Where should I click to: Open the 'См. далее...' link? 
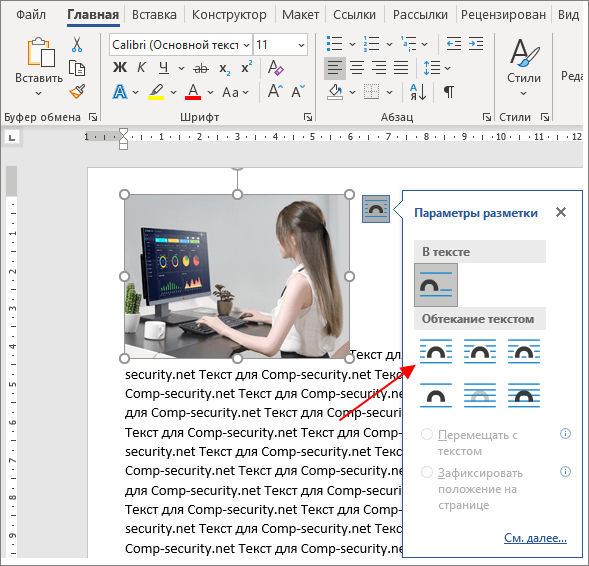click(535, 538)
